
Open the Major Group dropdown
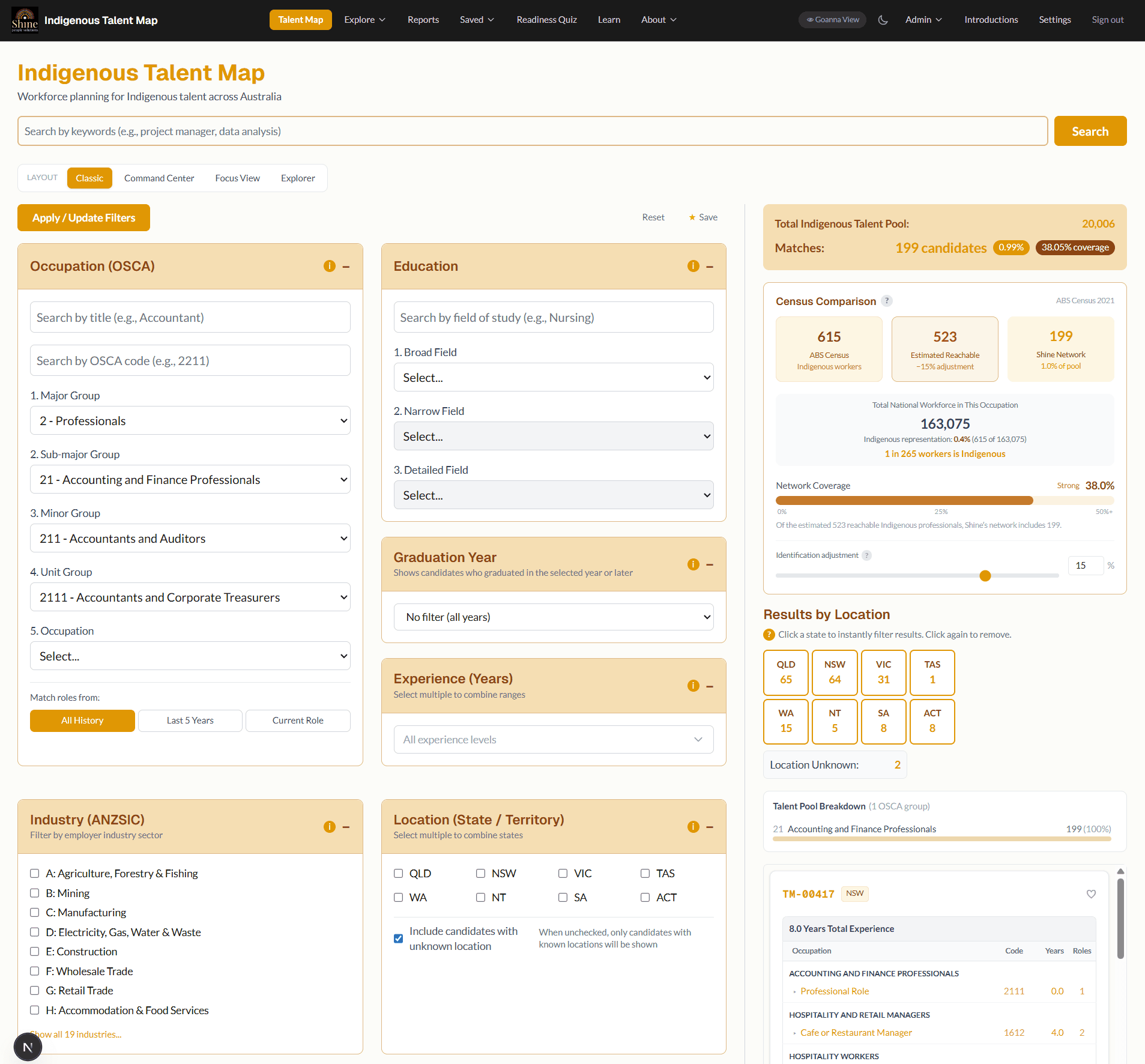coord(189,420)
